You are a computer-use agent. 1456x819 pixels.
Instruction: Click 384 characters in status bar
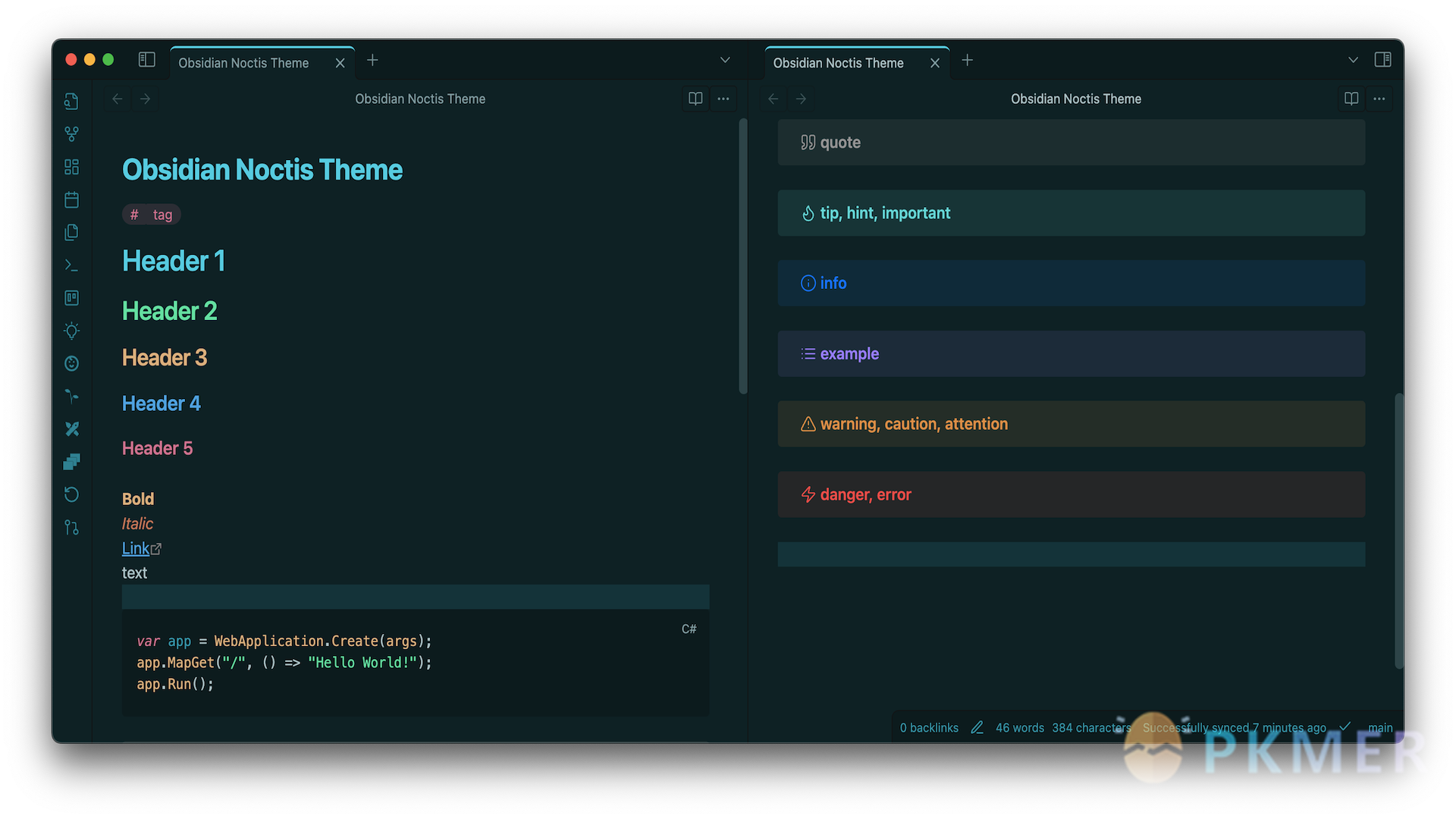tap(1091, 727)
